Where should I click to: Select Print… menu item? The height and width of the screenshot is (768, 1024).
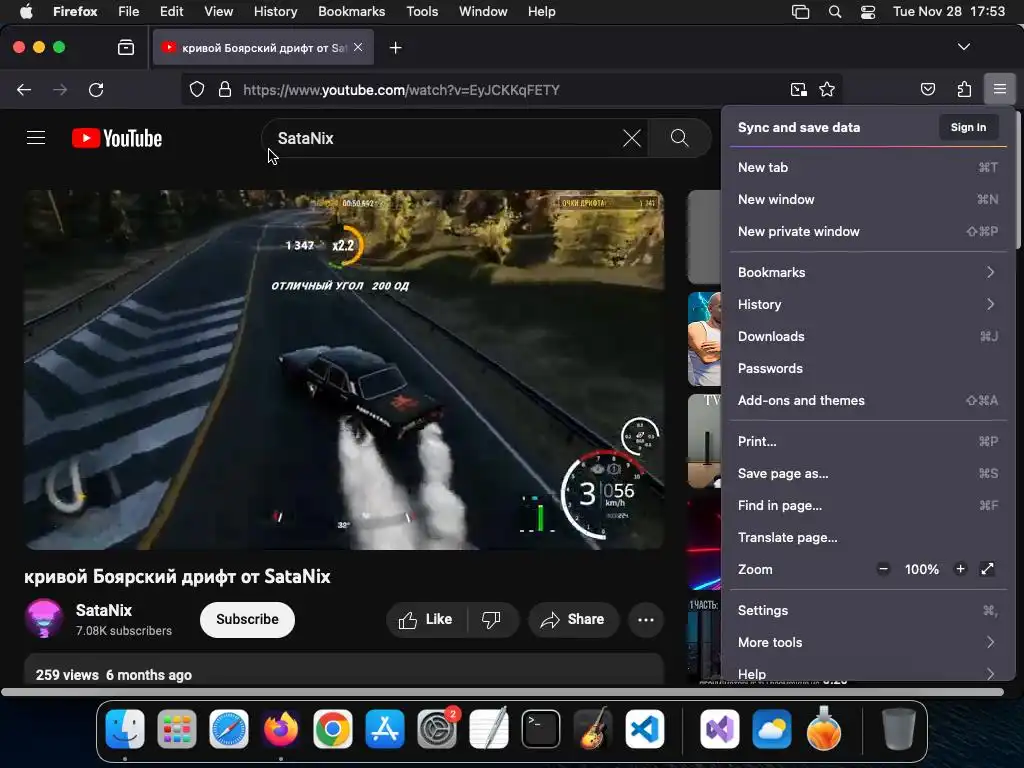868,441
